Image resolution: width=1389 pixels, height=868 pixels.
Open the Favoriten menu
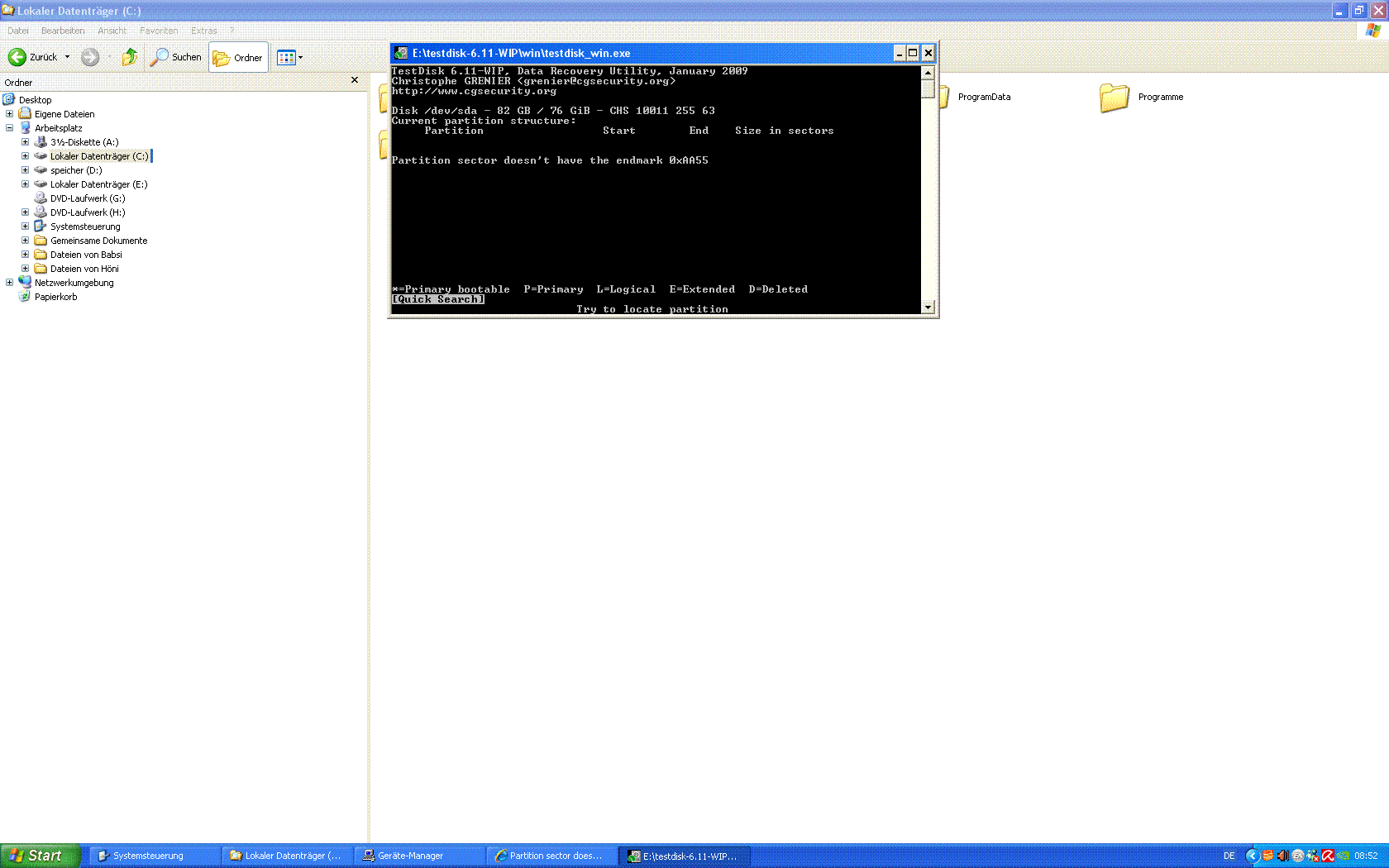click(x=159, y=31)
